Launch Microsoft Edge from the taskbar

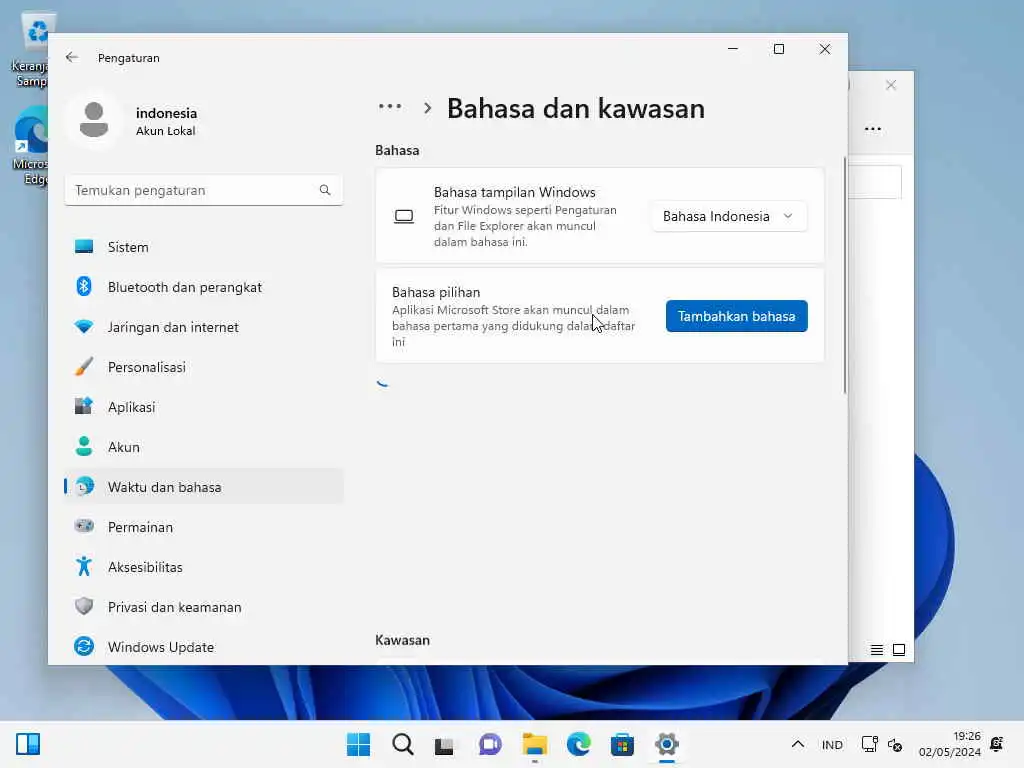pyautogui.click(x=578, y=744)
